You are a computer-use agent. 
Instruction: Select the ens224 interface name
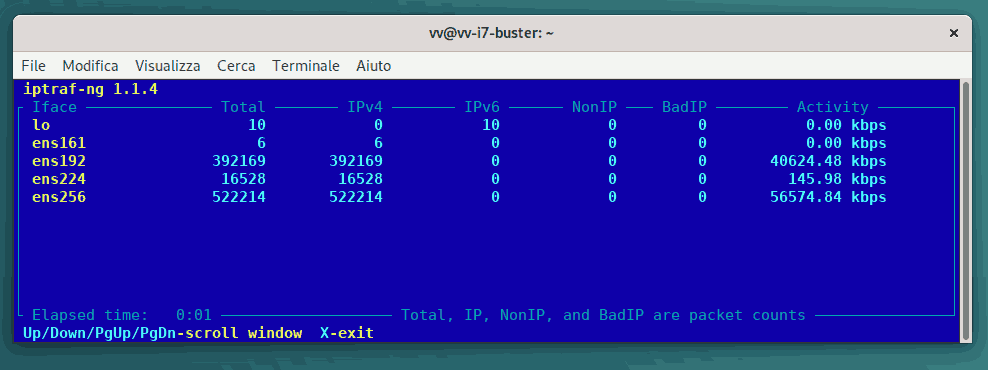pyautogui.click(x=59, y=179)
